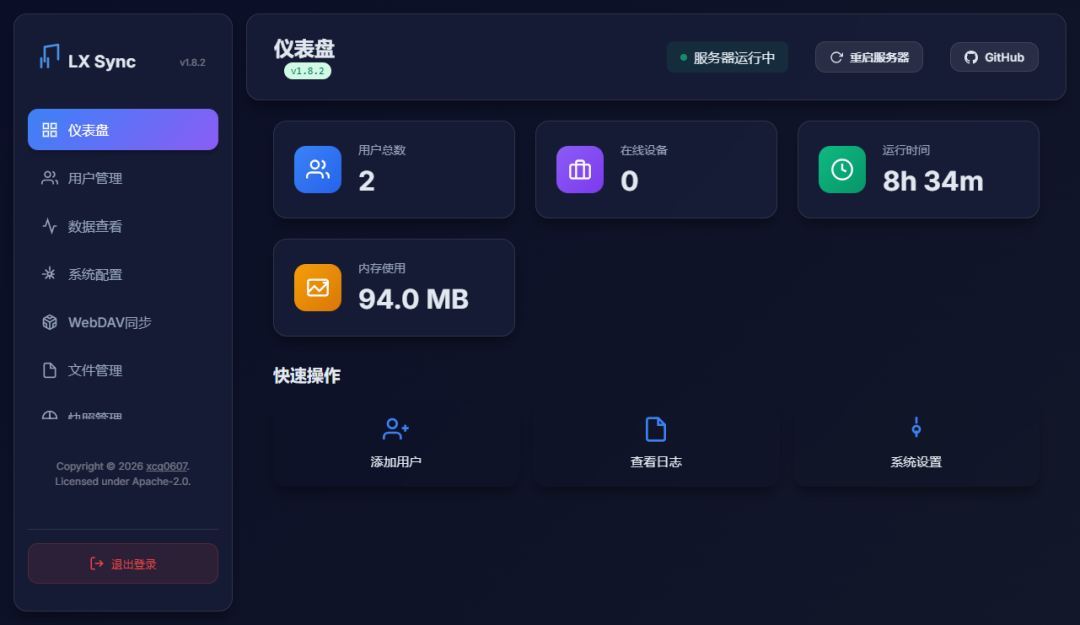Click the 系统设置 slider icon

pyautogui.click(x=916, y=428)
